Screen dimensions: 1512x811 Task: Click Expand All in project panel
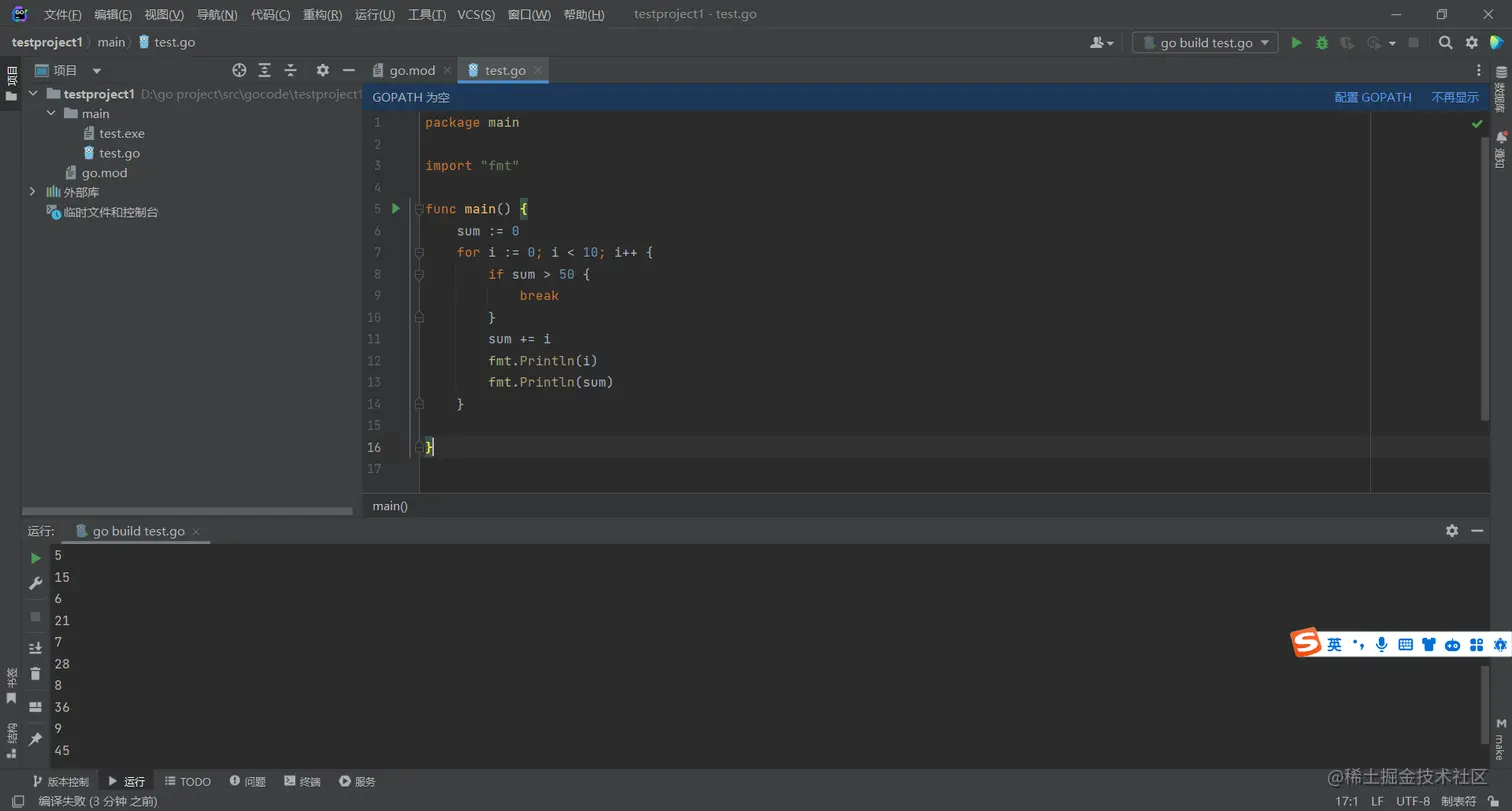pos(265,70)
